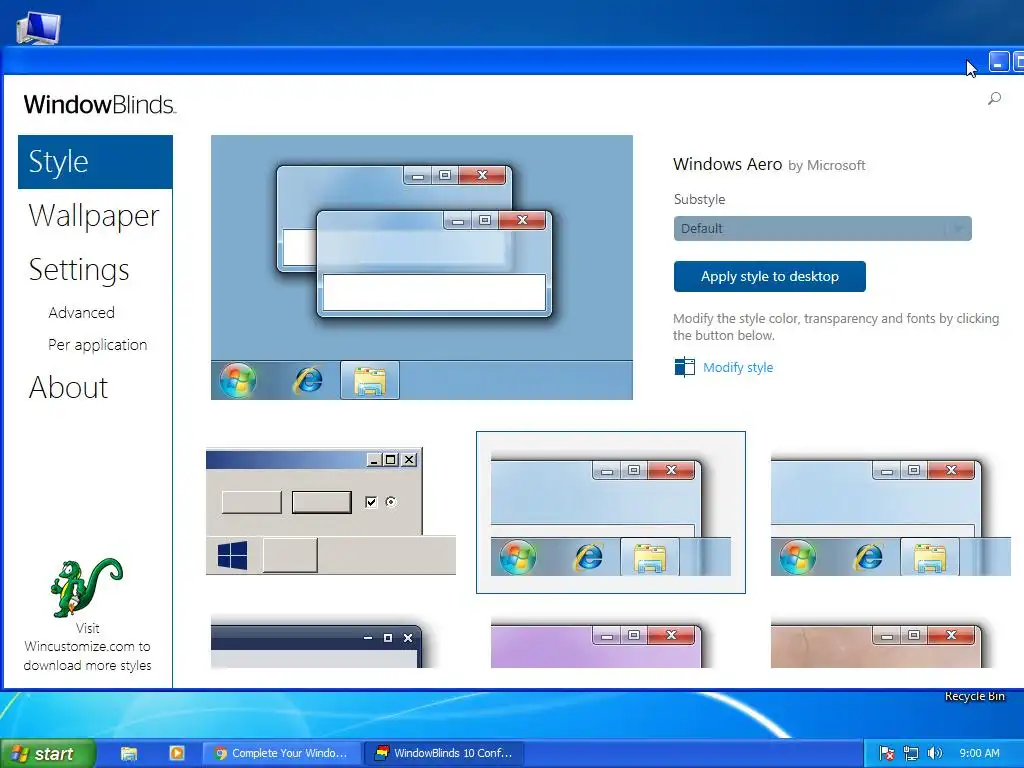Click WindowBlinds 10 Conf... taskbar button
This screenshot has height=768, width=1024.
tap(445, 753)
